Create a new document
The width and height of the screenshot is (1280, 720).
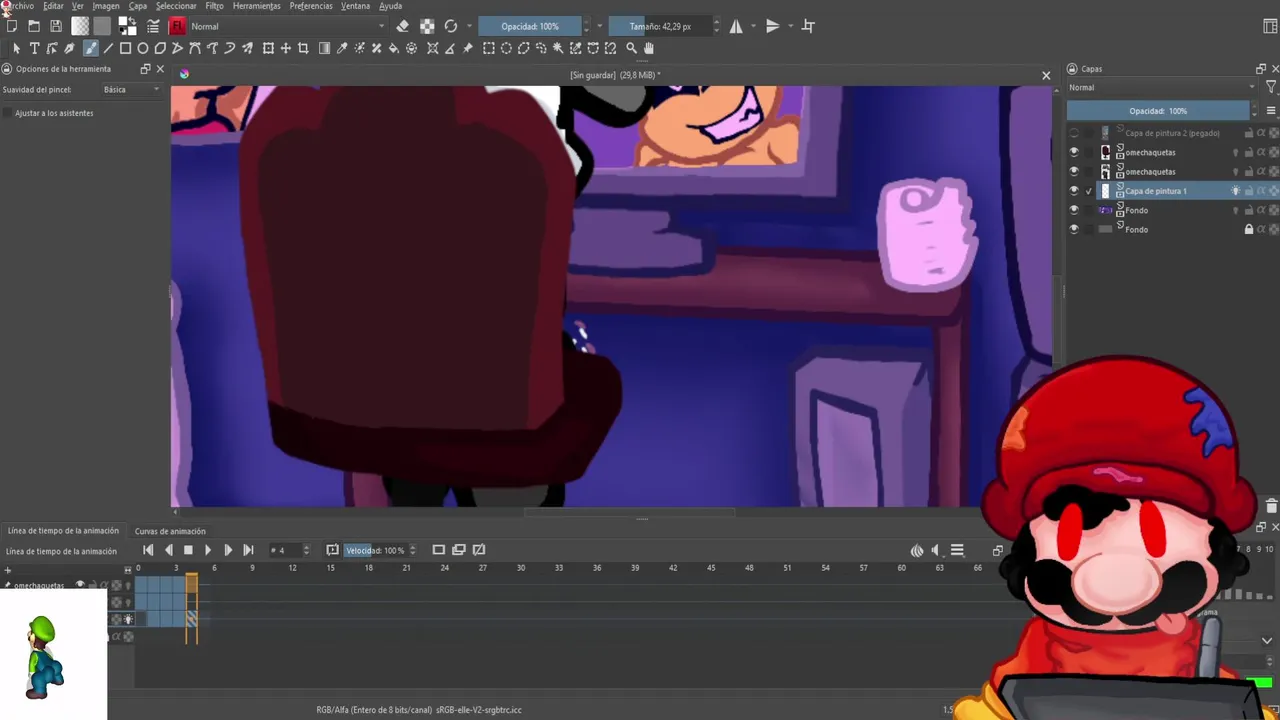click(x=12, y=26)
